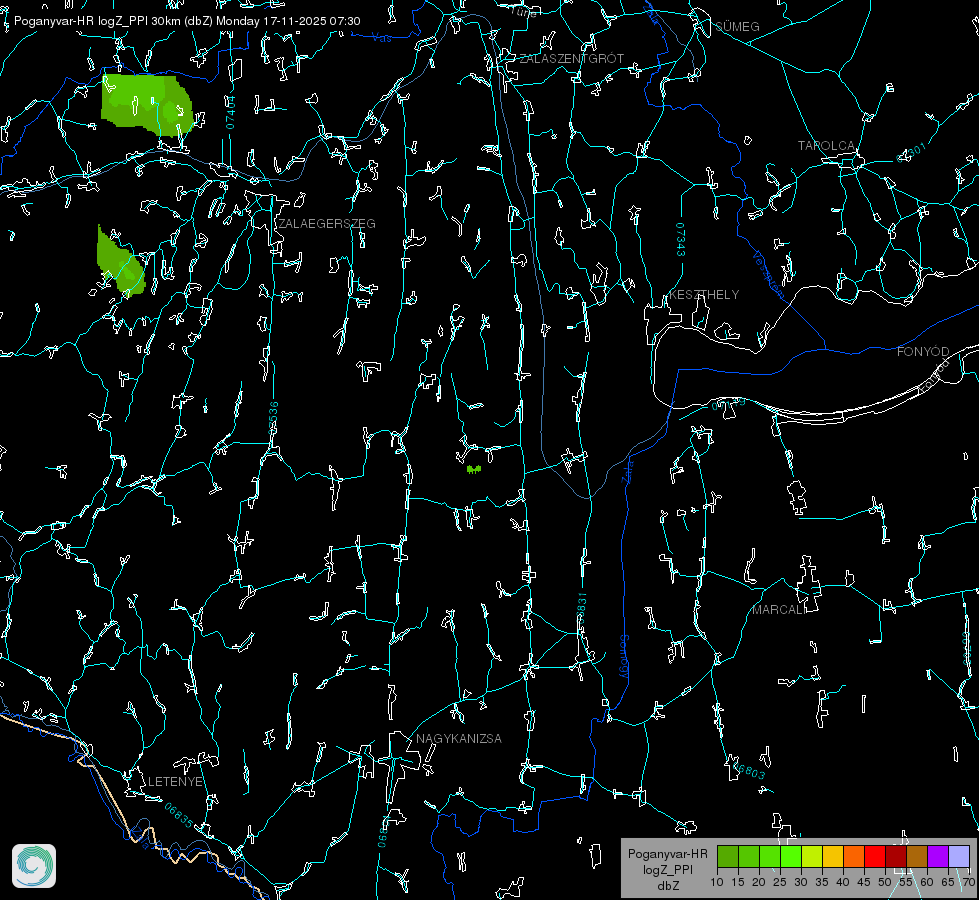Click the road number 07343 label

pyautogui.click(x=681, y=240)
